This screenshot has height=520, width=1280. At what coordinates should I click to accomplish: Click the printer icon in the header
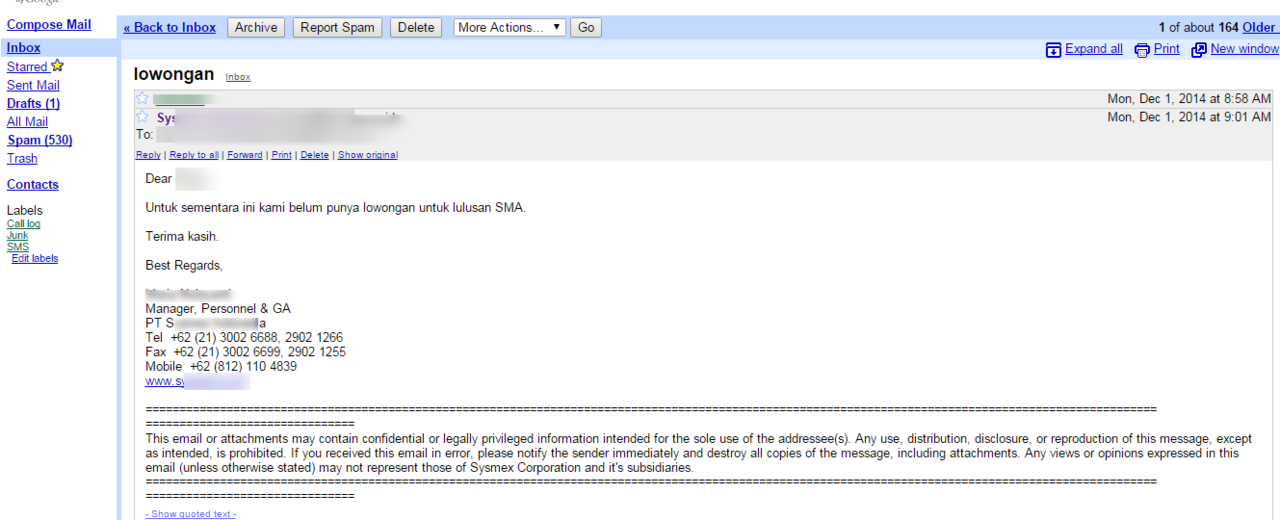pyautogui.click(x=1141, y=50)
